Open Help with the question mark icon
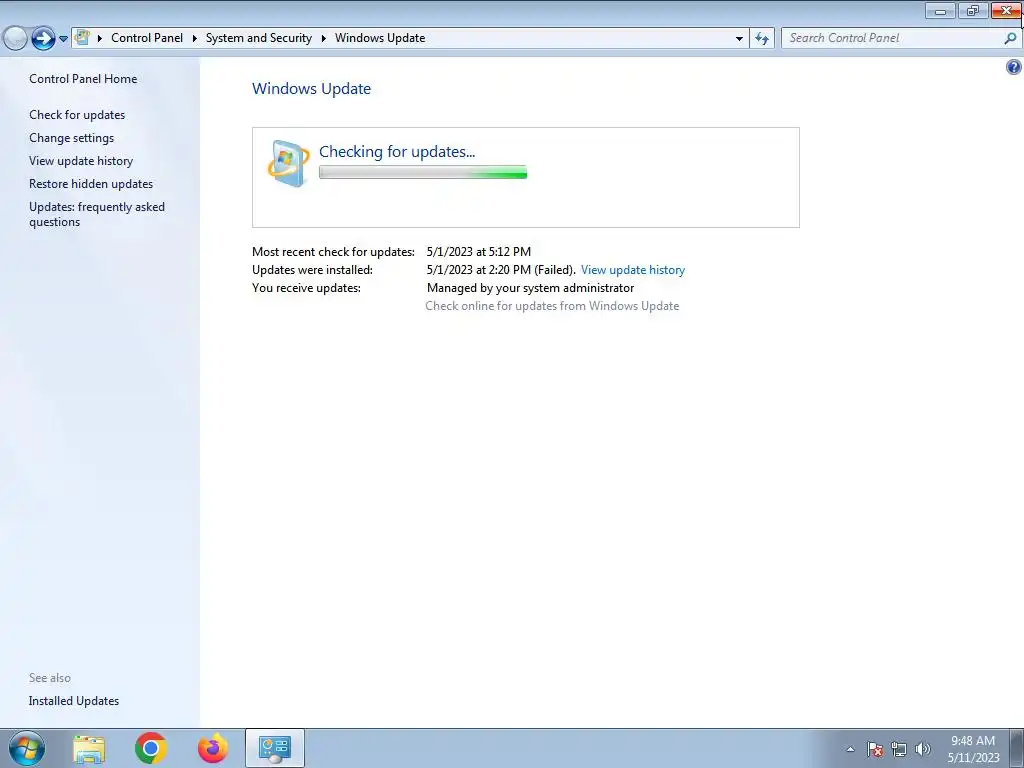Image resolution: width=1024 pixels, height=768 pixels. coord(1014,67)
